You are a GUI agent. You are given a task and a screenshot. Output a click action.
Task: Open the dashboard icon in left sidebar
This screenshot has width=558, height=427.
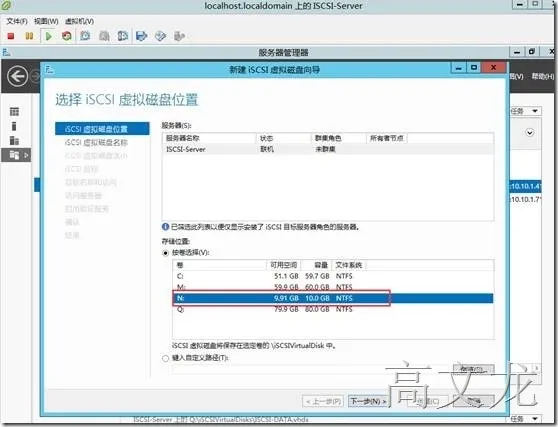tap(14, 112)
